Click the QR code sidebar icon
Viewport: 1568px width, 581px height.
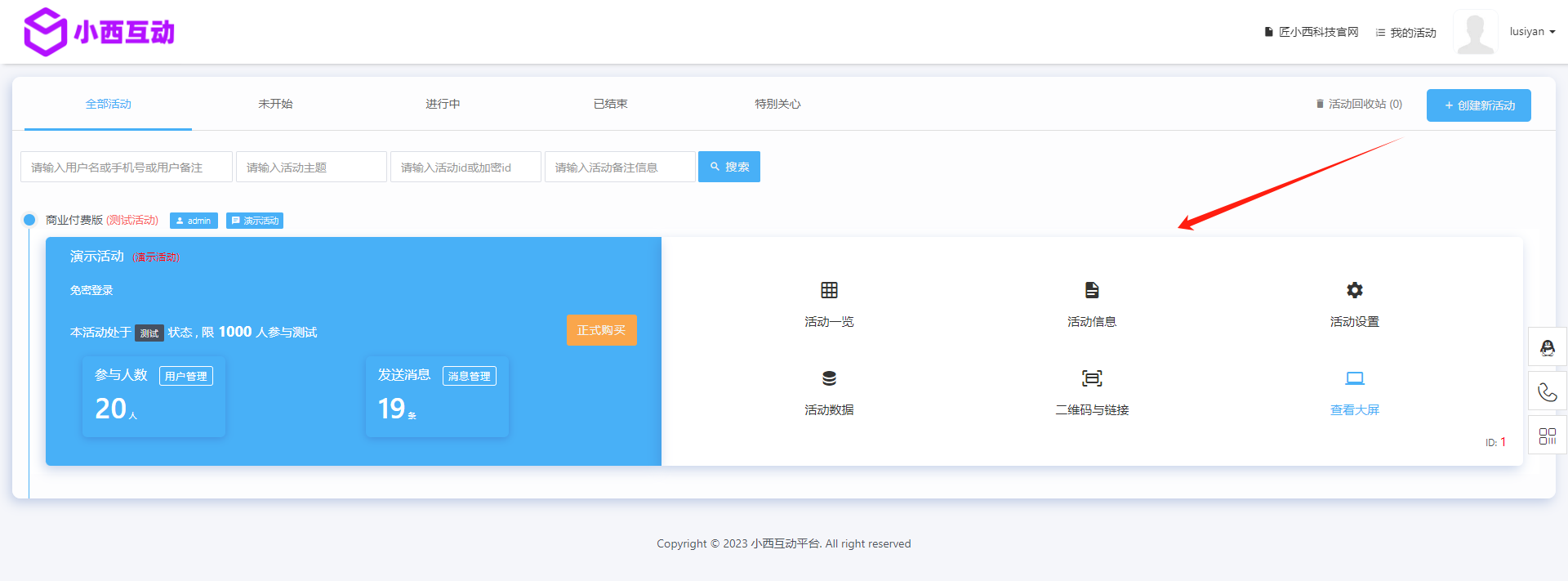tap(1548, 436)
